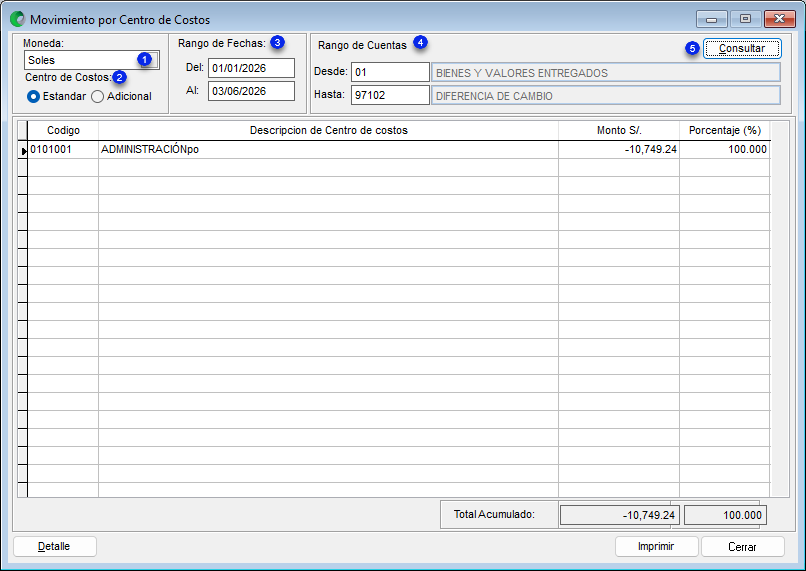Click the DIFERENCIA DE CAMBIO description field

pos(606,96)
